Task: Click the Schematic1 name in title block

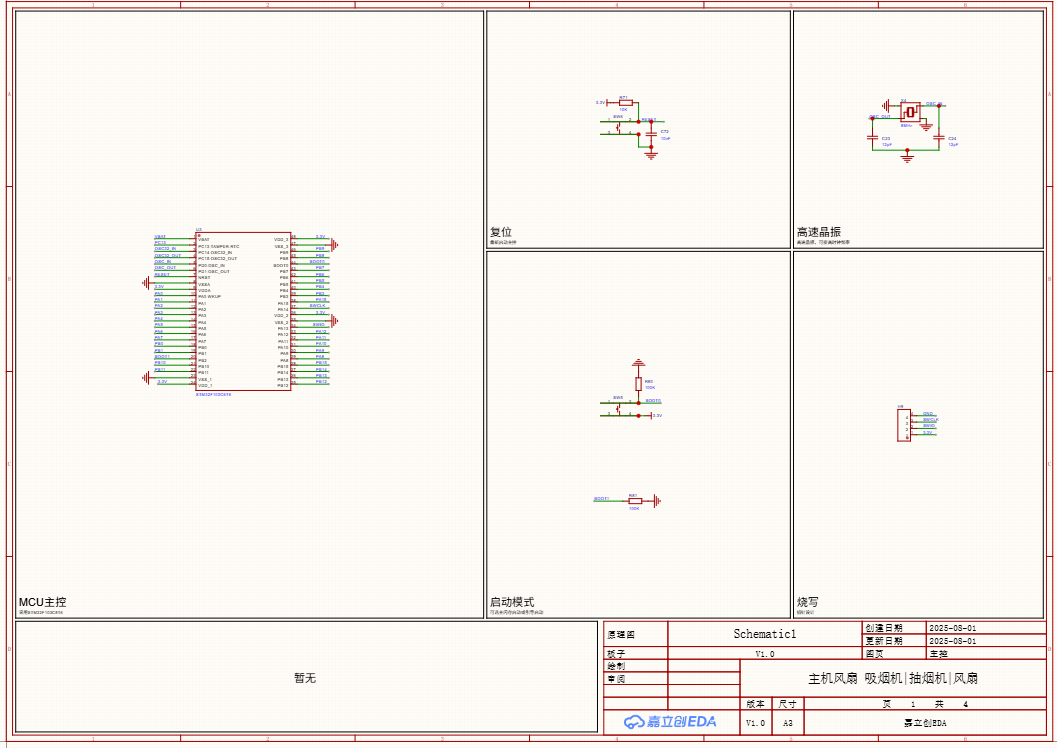Action: click(765, 633)
